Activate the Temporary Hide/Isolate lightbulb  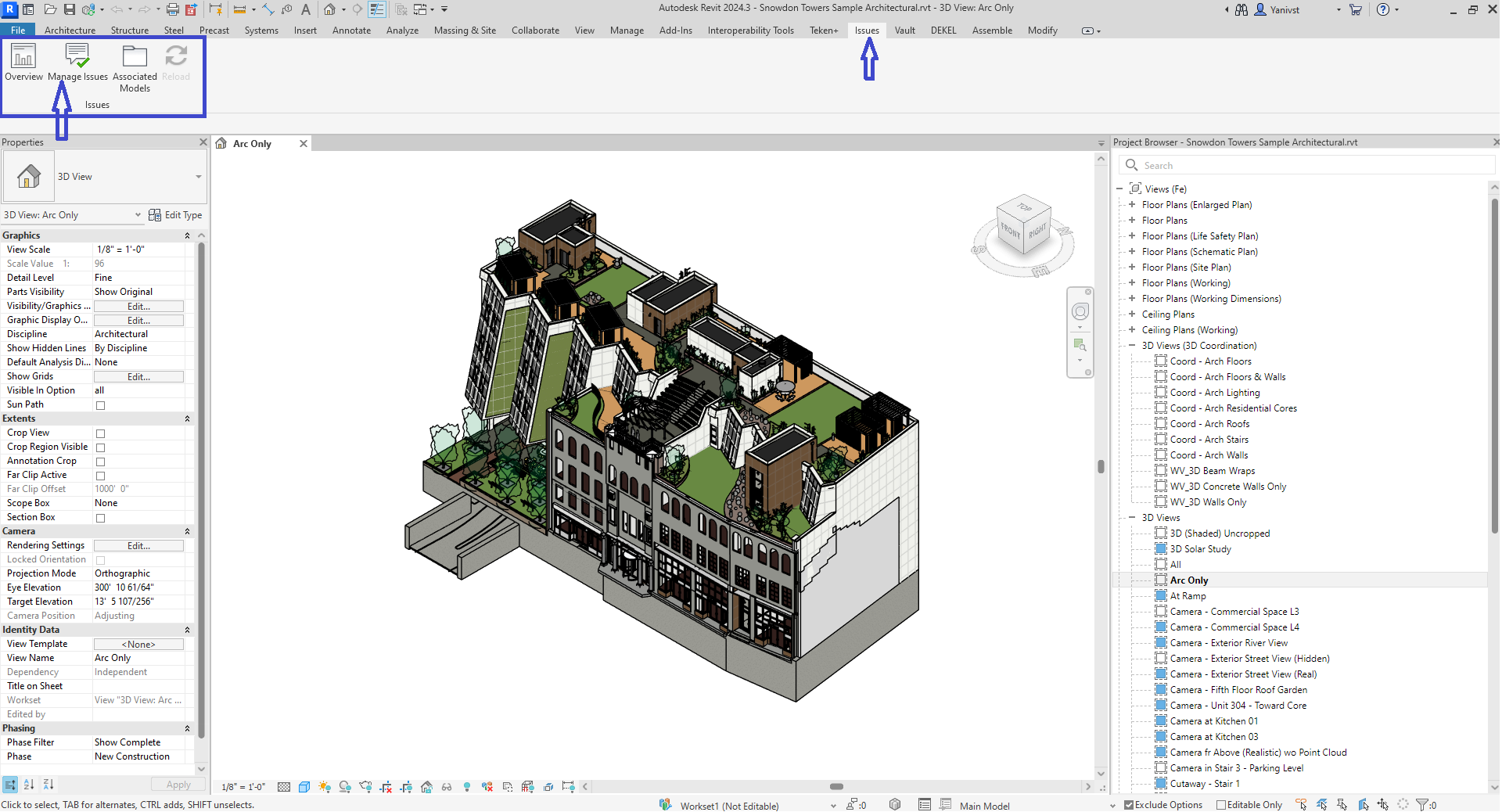(x=467, y=787)
